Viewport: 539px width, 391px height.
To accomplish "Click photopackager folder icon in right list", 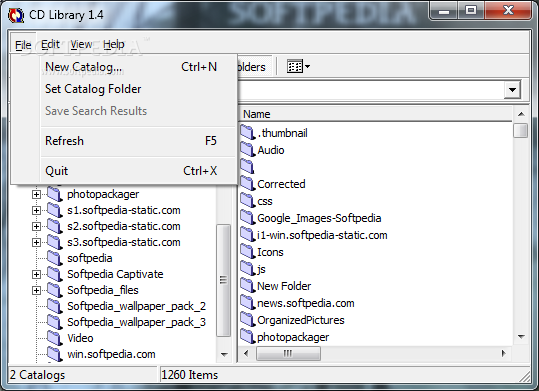I will (248, 337).
